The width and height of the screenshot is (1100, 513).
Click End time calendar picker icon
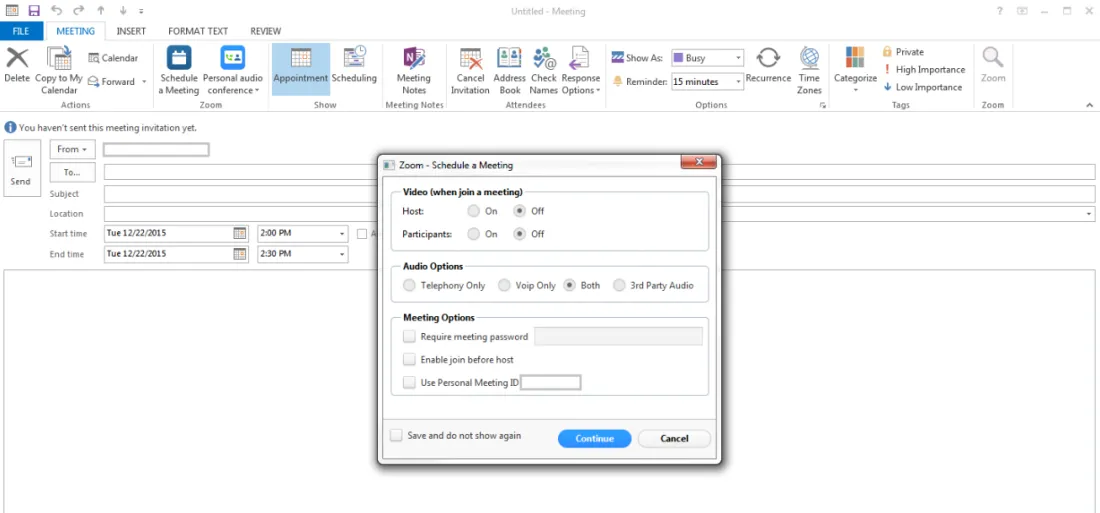(240, 254)
